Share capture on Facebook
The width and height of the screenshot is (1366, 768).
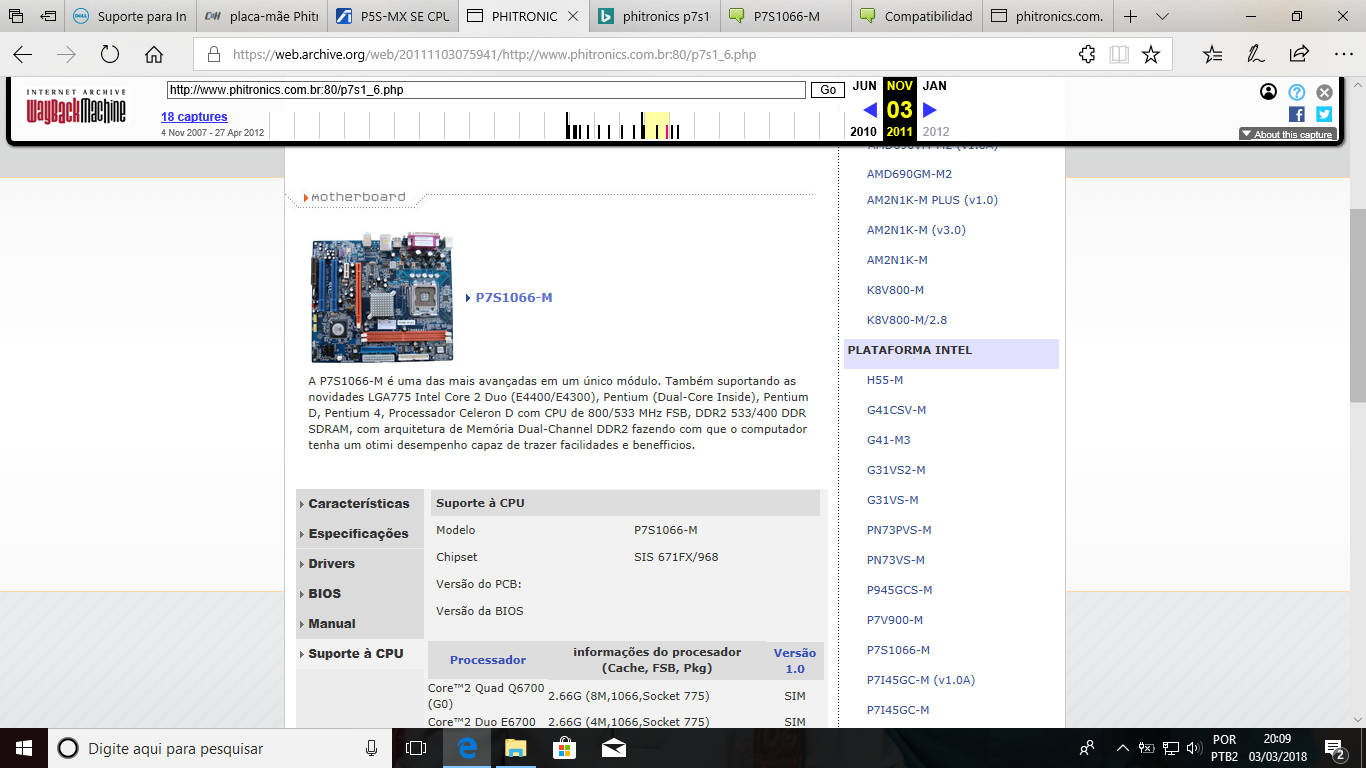point(1296,114)
